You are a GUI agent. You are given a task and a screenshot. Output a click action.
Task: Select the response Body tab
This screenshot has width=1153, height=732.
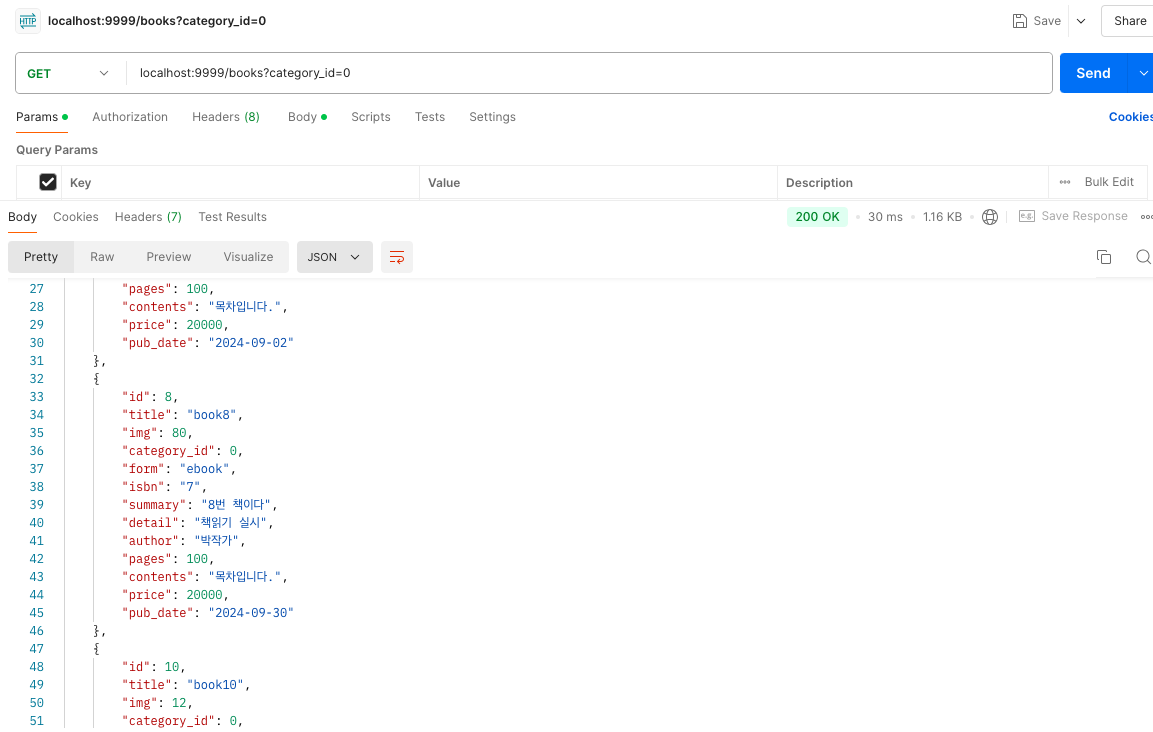22,217
